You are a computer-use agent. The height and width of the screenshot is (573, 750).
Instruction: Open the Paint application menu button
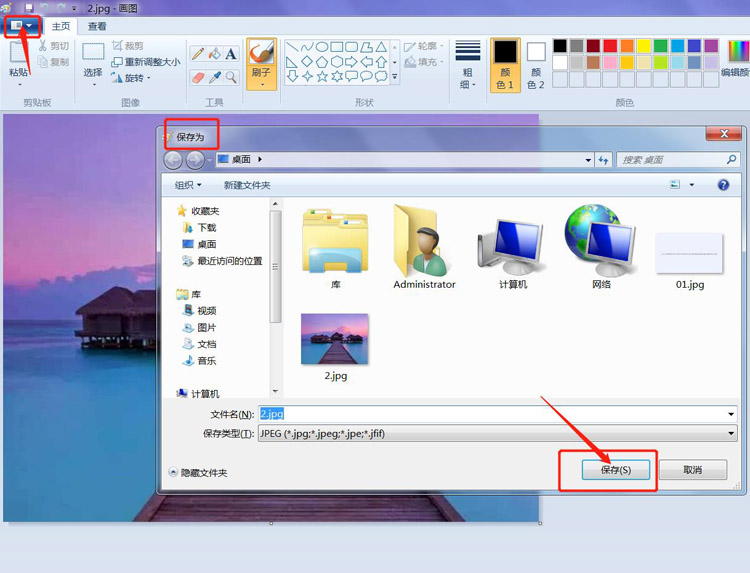tap(21, 26)
